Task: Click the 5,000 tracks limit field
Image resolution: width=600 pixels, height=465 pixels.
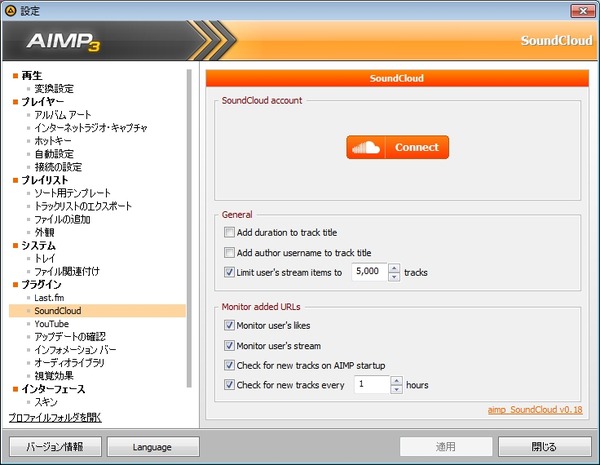Action: point(370,272)
